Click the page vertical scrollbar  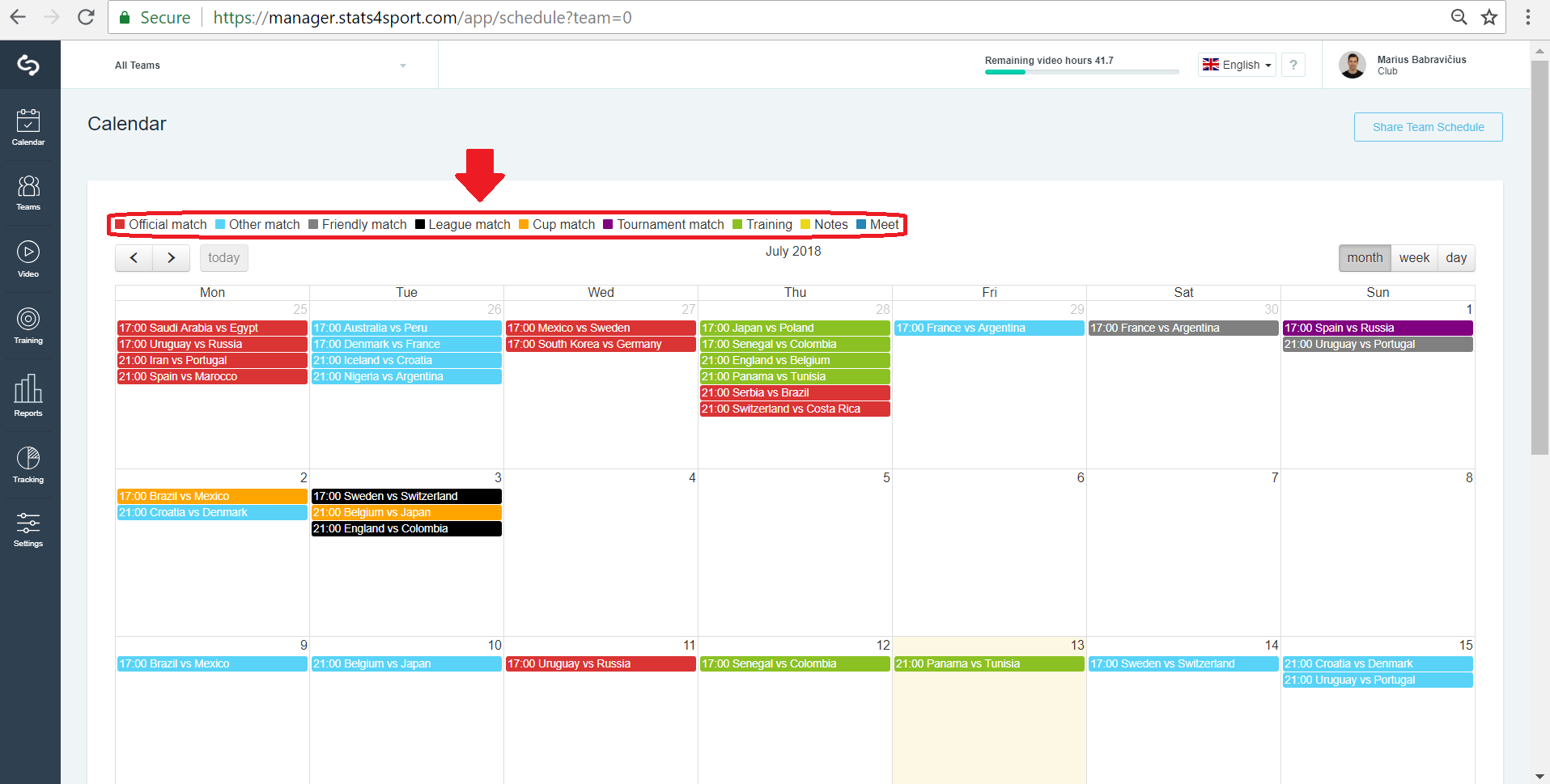tap(1539, 257)
